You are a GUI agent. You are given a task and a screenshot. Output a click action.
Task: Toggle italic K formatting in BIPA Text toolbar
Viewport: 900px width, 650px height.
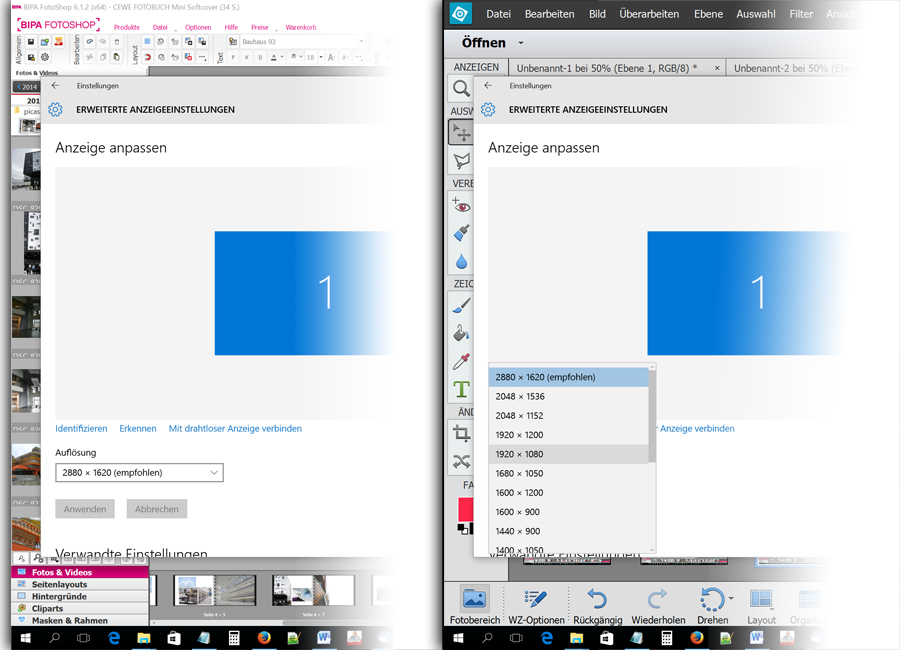point(246,57)
